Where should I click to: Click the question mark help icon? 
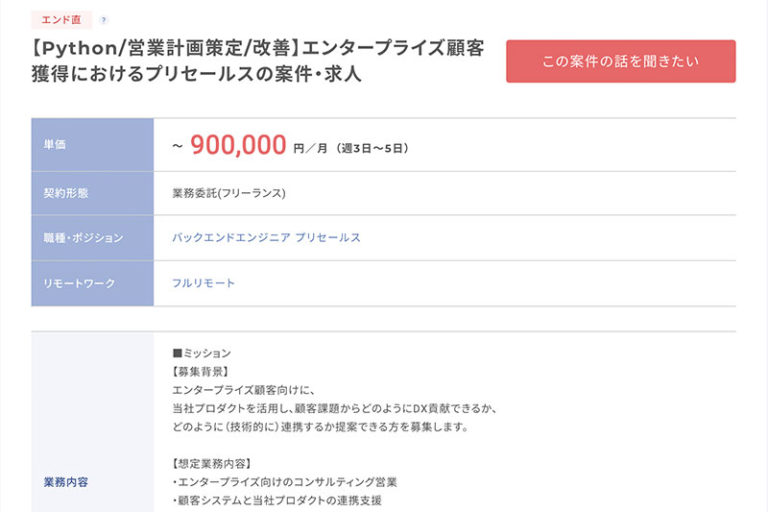pyautogui.click(x=104, y=20)
